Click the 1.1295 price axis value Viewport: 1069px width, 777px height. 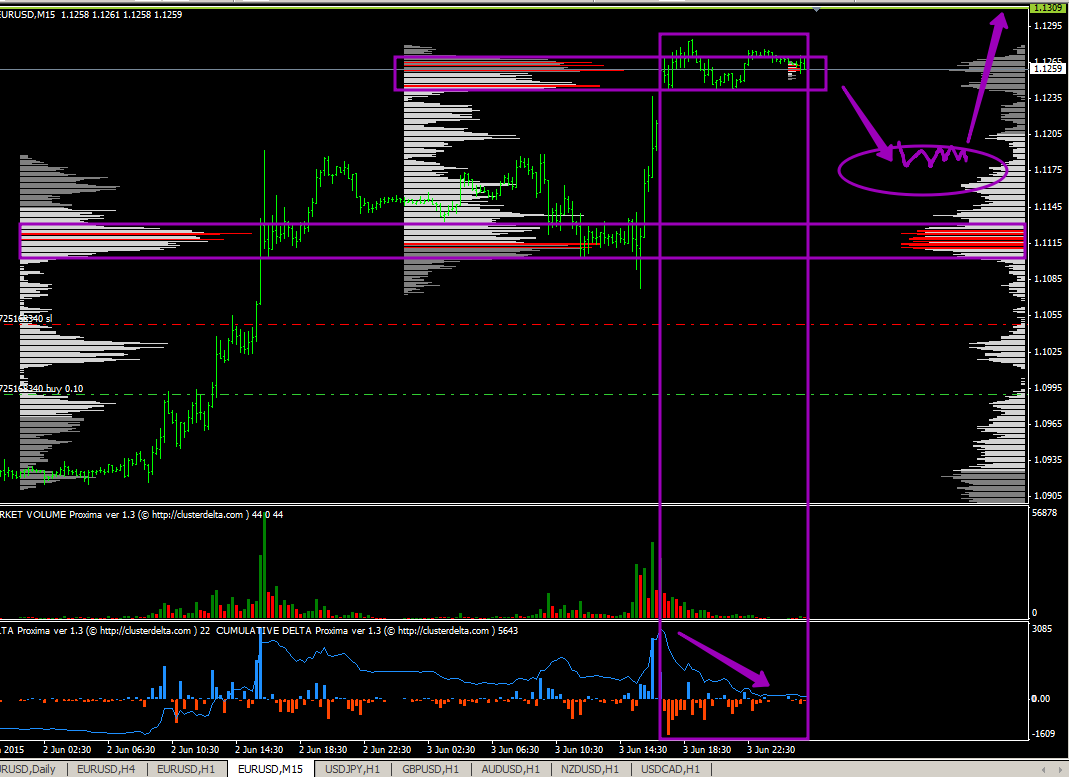tap(1048, 25)
